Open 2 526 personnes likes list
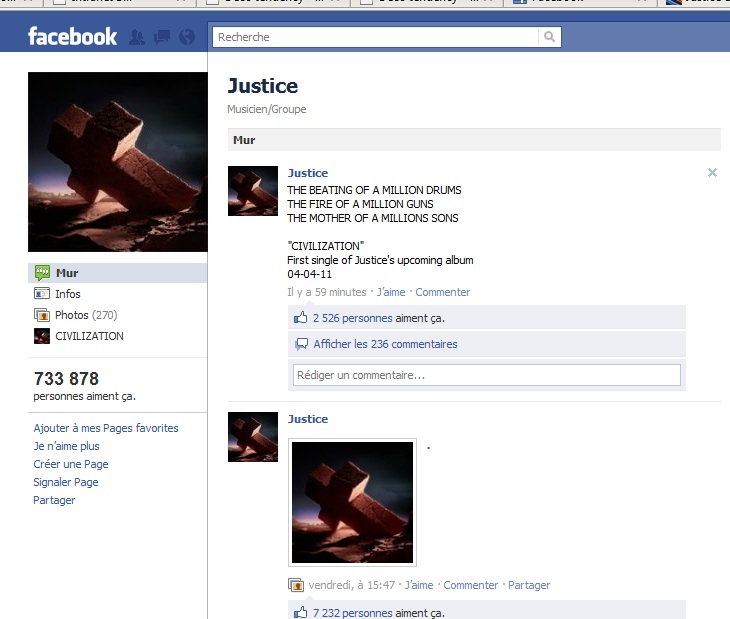The height and width of the screenshot is (619, 730). coord(353,318)
